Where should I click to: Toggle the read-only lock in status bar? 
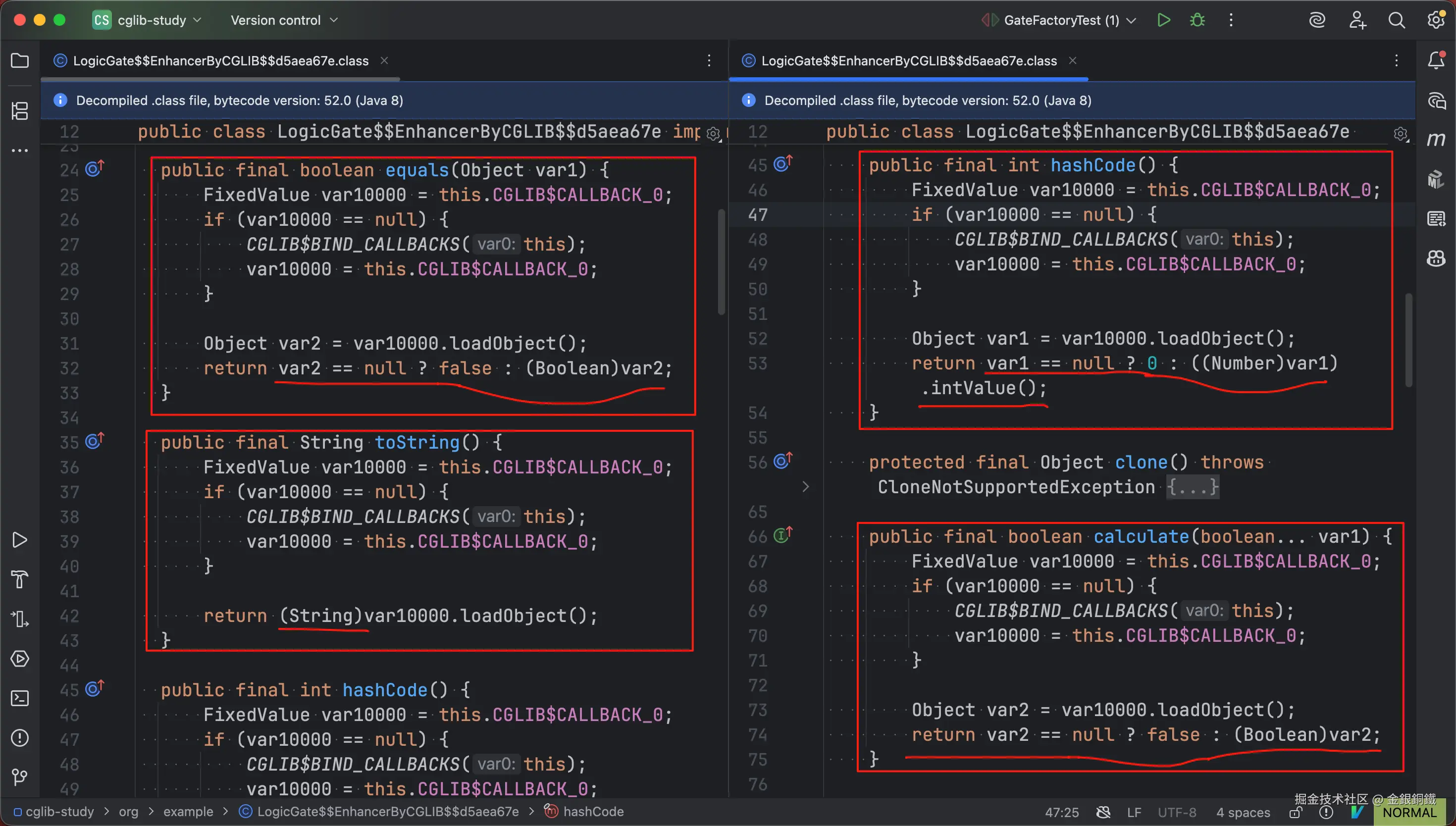(1296, 813)
